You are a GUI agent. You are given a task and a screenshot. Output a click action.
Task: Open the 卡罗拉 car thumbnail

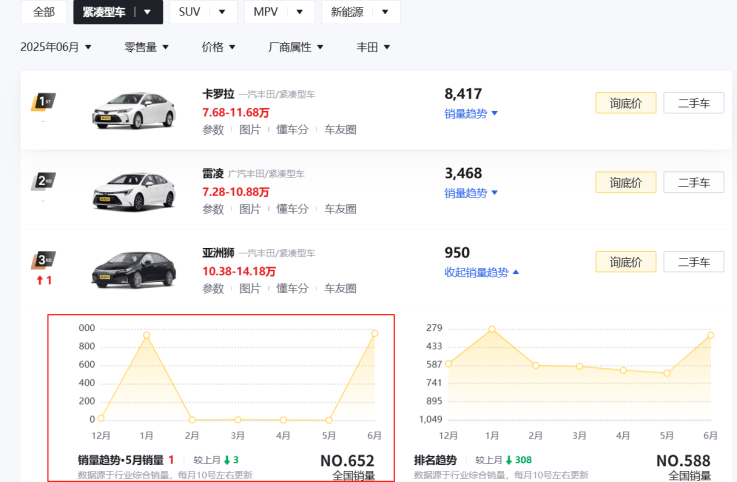tap(134, 110)
